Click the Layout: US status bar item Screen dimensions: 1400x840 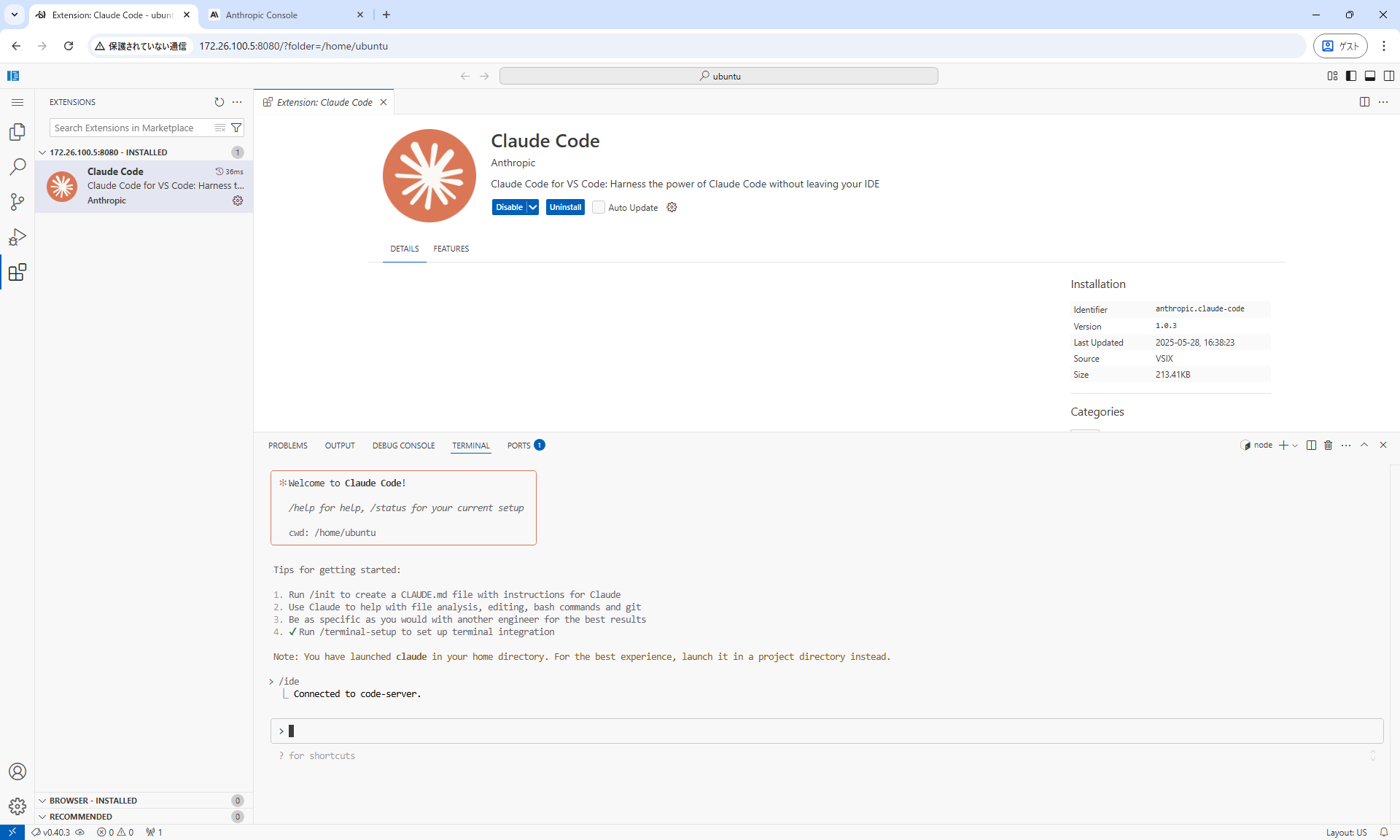pos(1346,832)
